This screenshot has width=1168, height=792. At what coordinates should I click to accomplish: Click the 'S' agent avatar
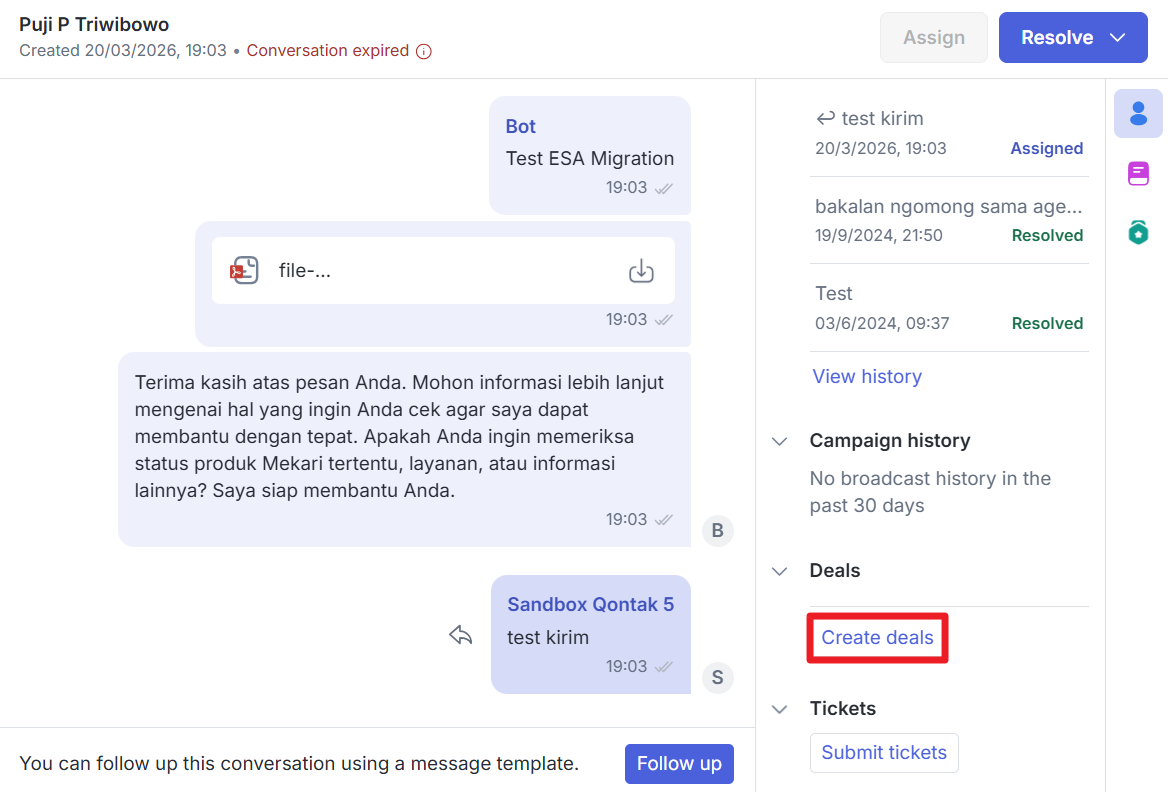[717, 677]
